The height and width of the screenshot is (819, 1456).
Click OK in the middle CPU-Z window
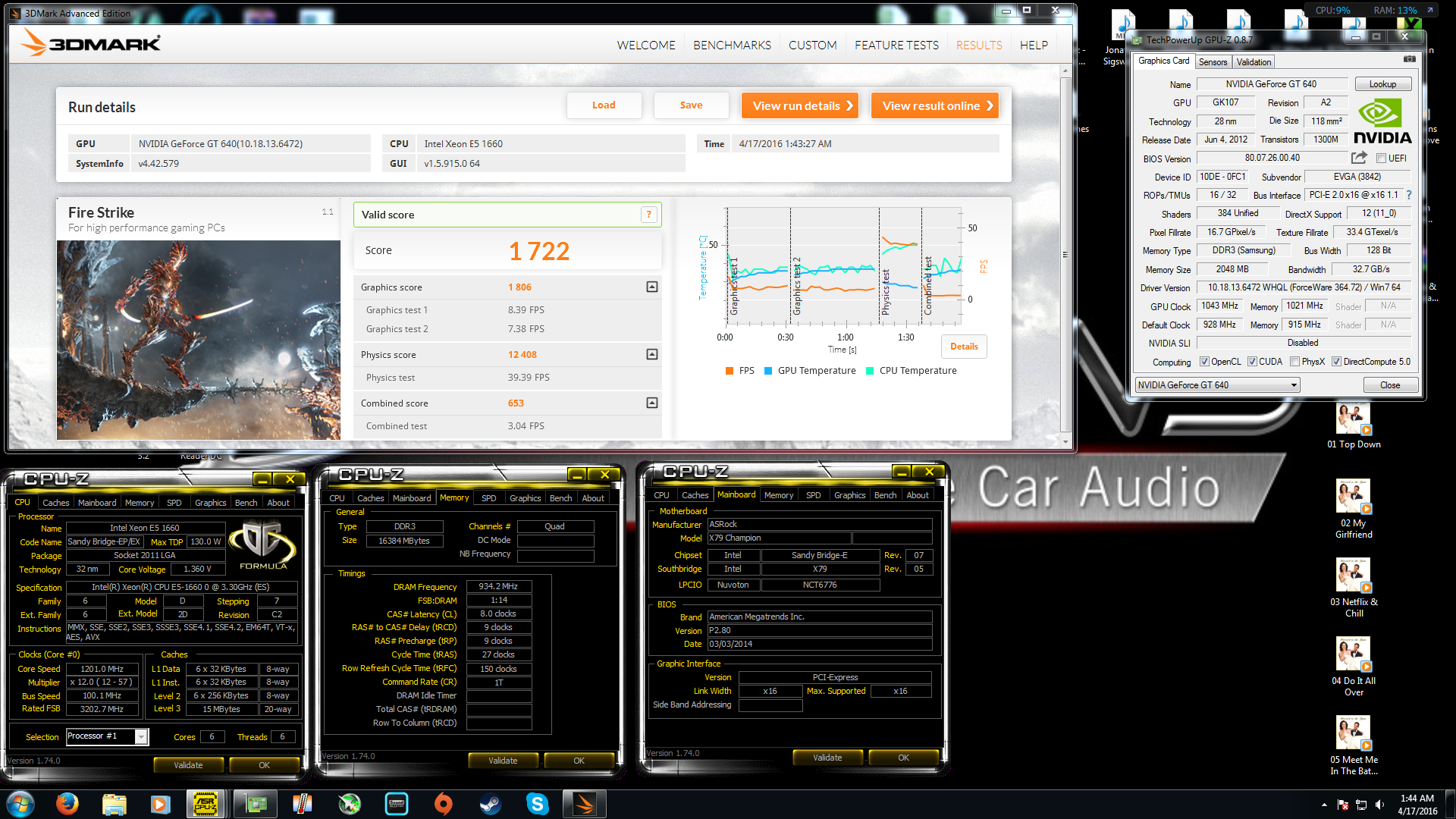point(579,761)
